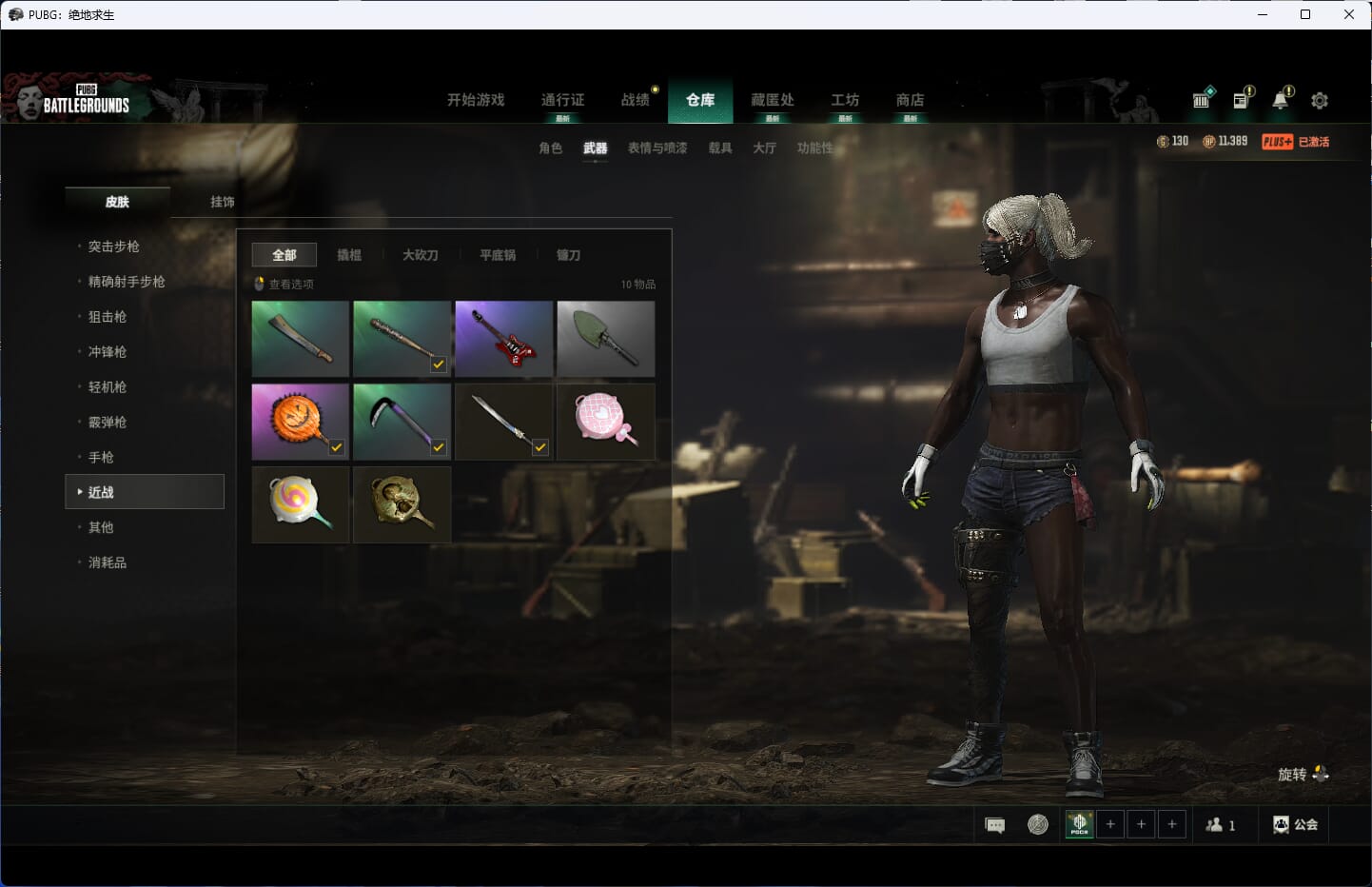Select the 皮肤 skins tab
The height and width of the screenshot is (887, 1372).
(117, 202)
